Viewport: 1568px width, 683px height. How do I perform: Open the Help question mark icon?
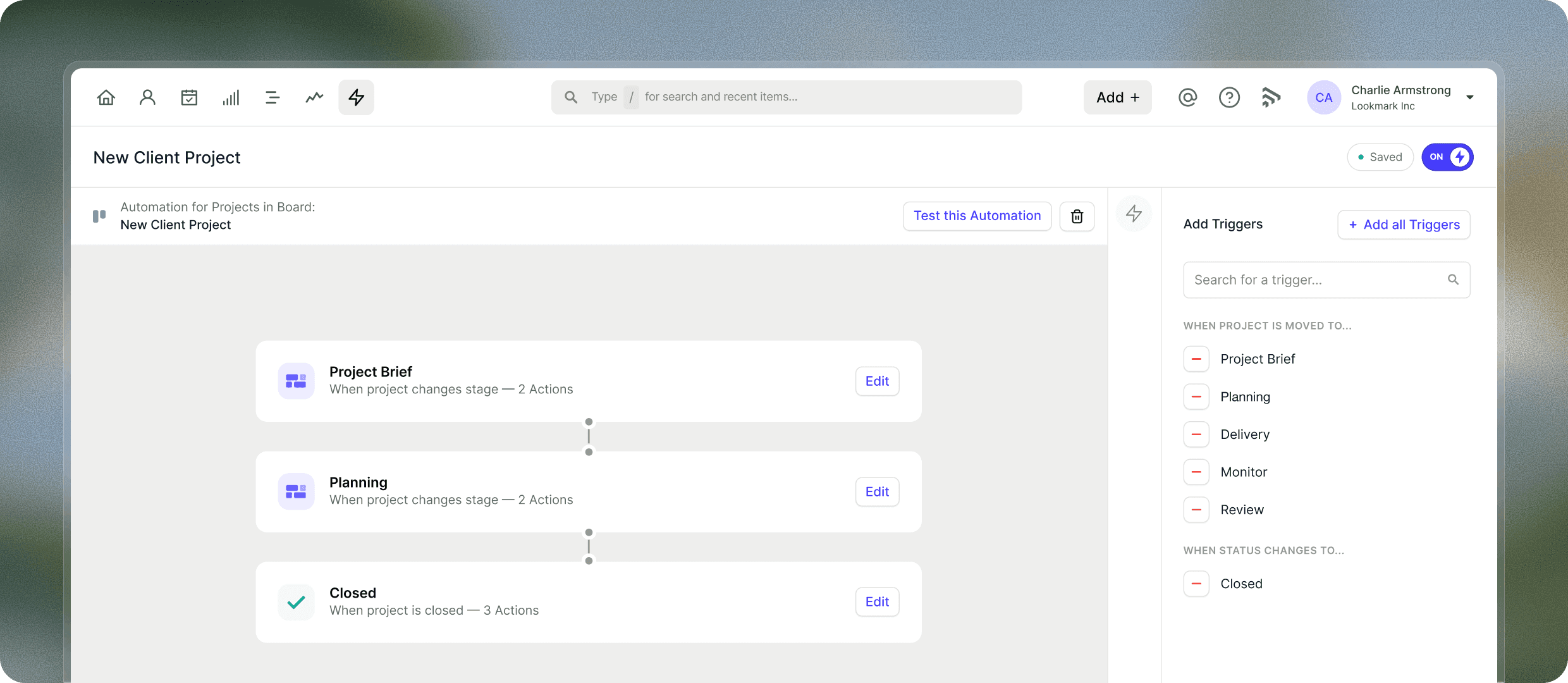(x=1229, y=97)
